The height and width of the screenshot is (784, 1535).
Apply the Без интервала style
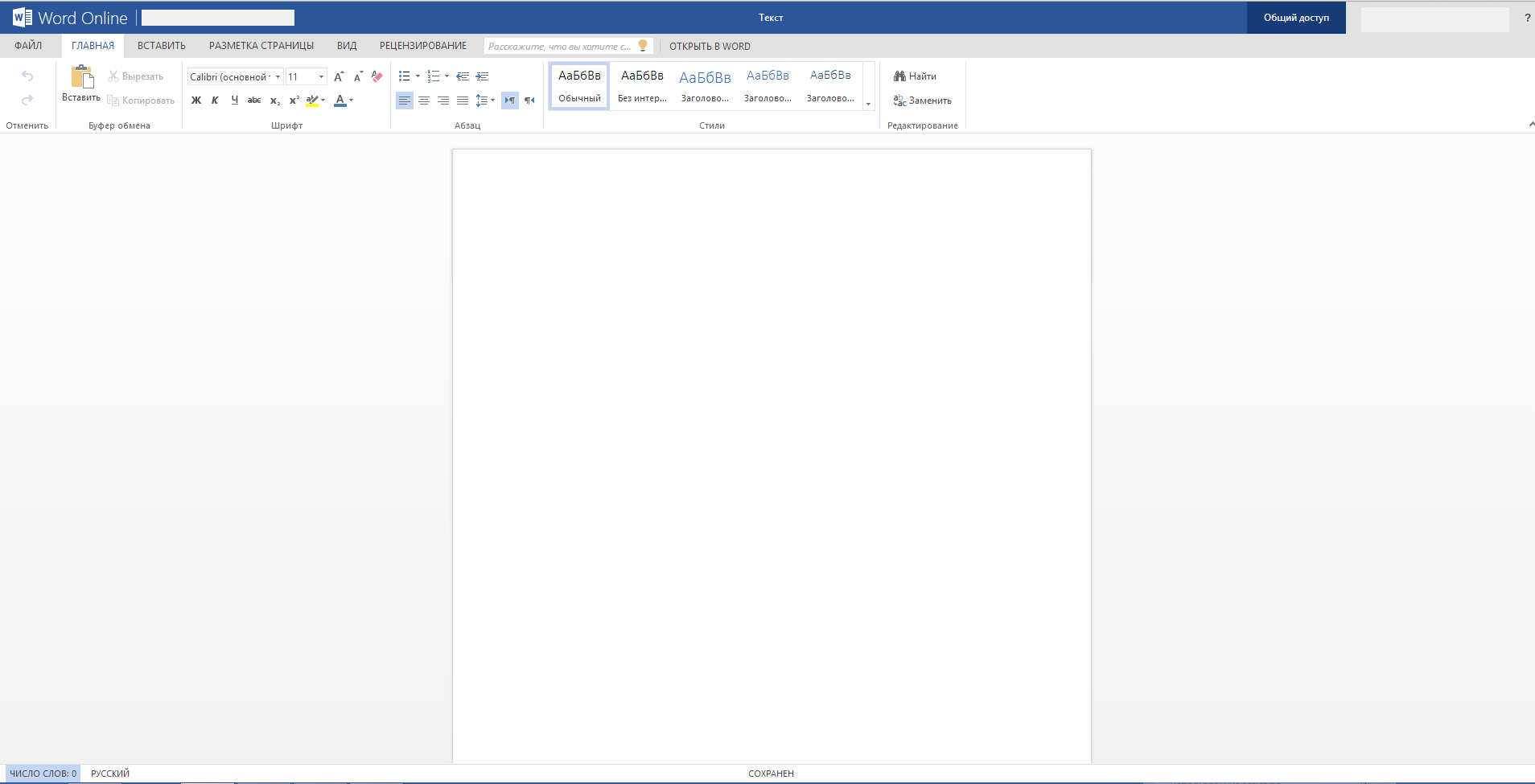[642, 86]
